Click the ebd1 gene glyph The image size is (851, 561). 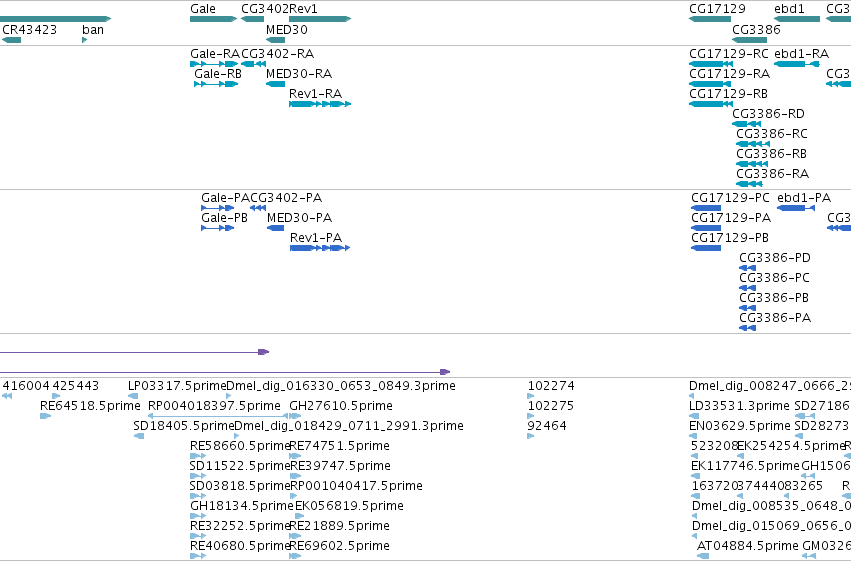point(797,19)
